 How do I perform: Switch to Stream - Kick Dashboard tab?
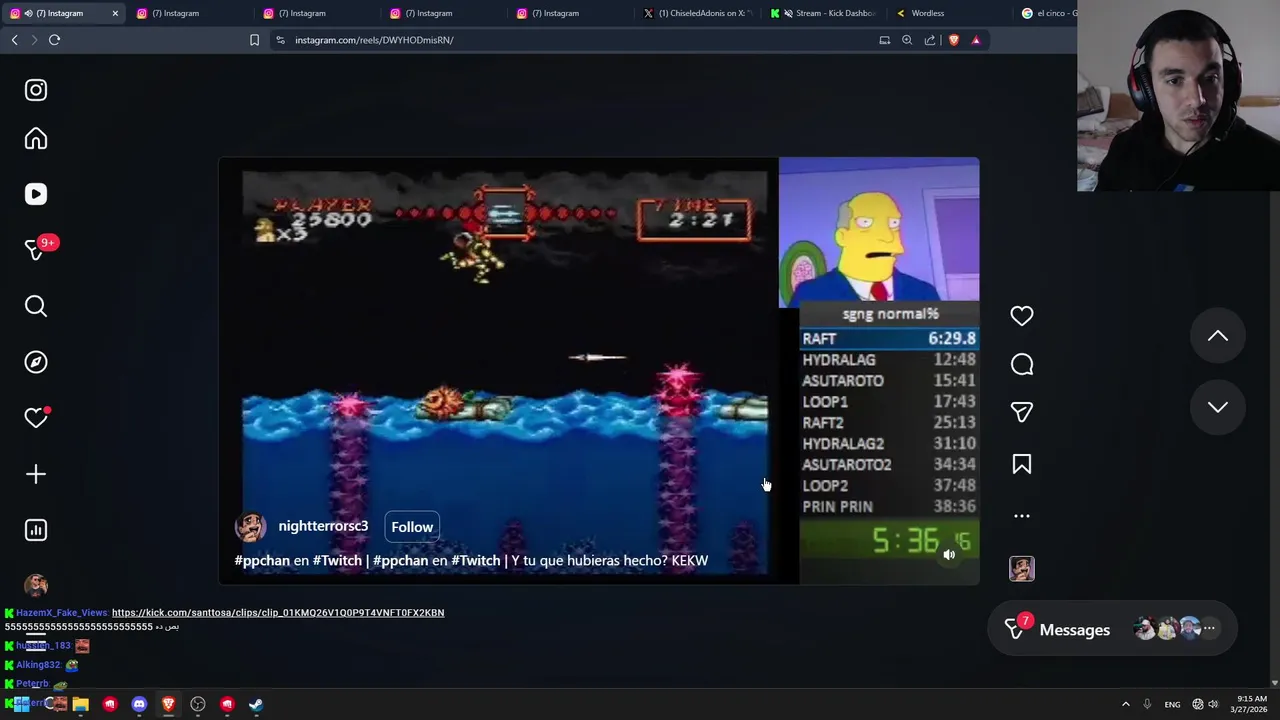[823, 13]
